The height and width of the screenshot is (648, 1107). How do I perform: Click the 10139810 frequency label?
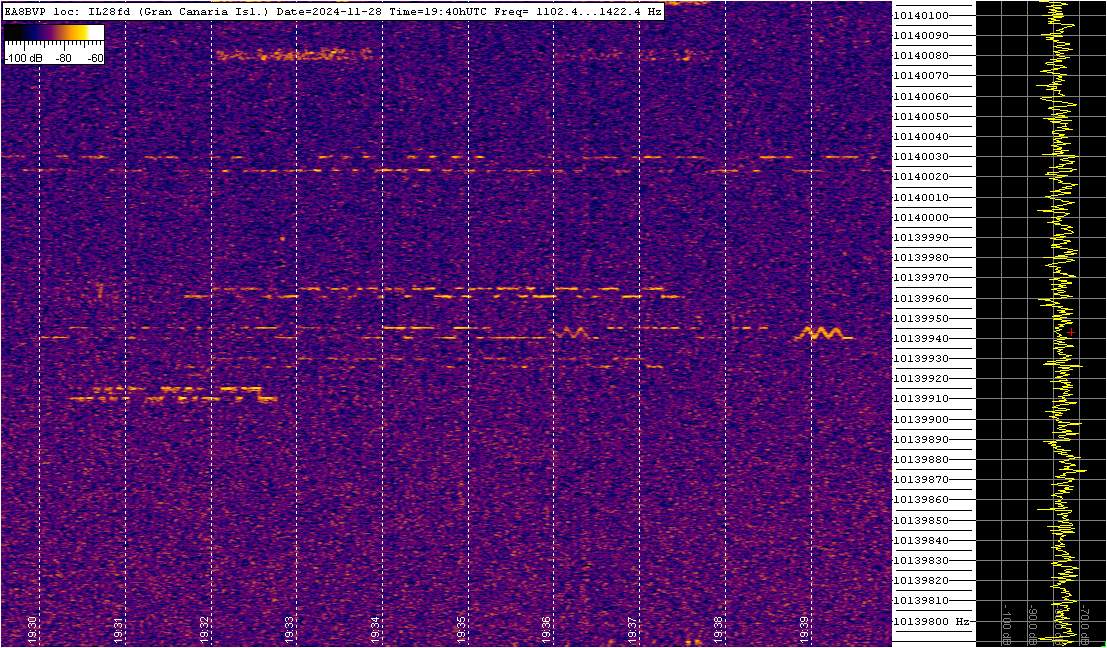[x=921, y=601]
